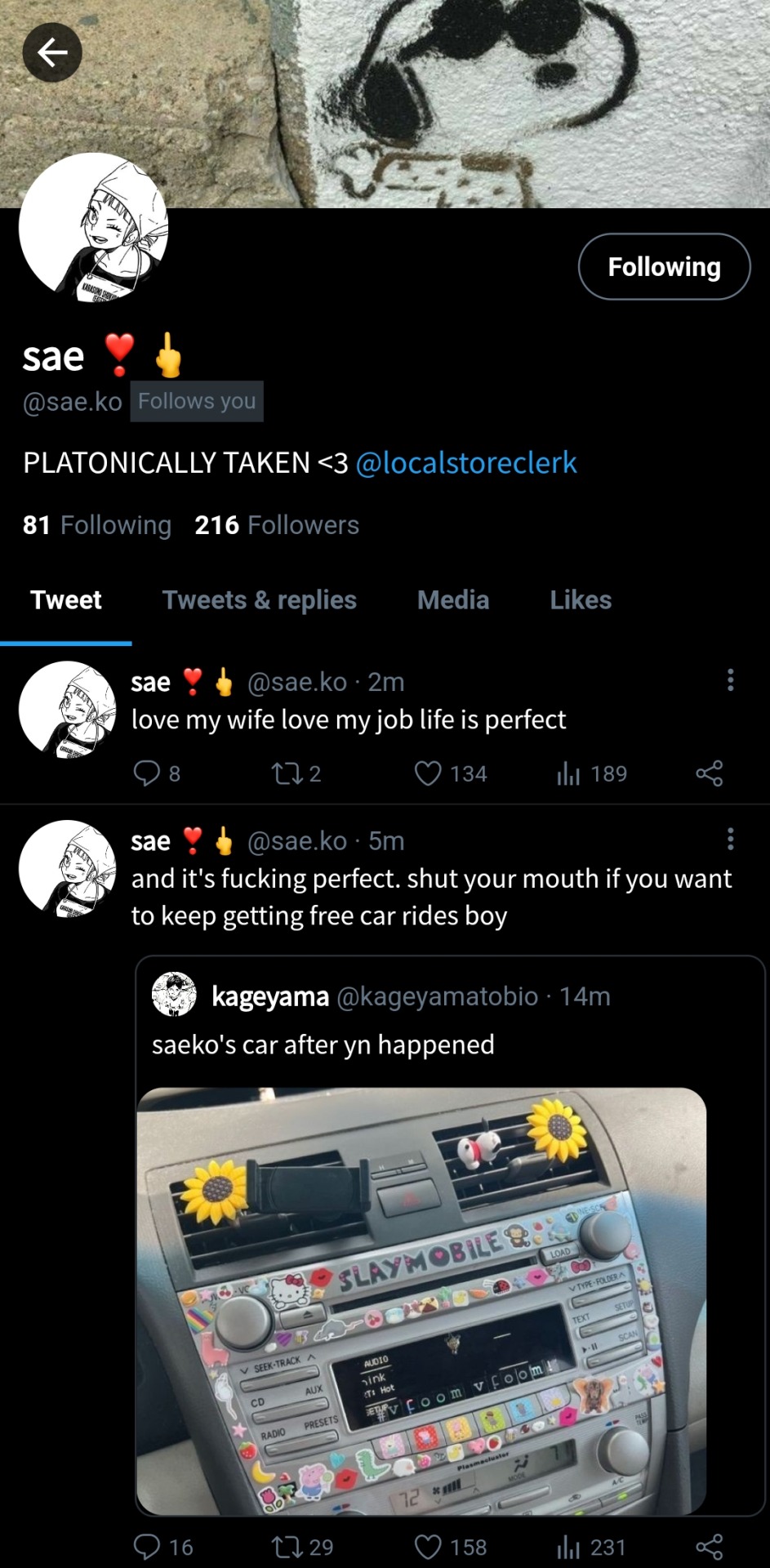Open more options for the 5m tweet
770x1568 pixels.
point(730,839)
